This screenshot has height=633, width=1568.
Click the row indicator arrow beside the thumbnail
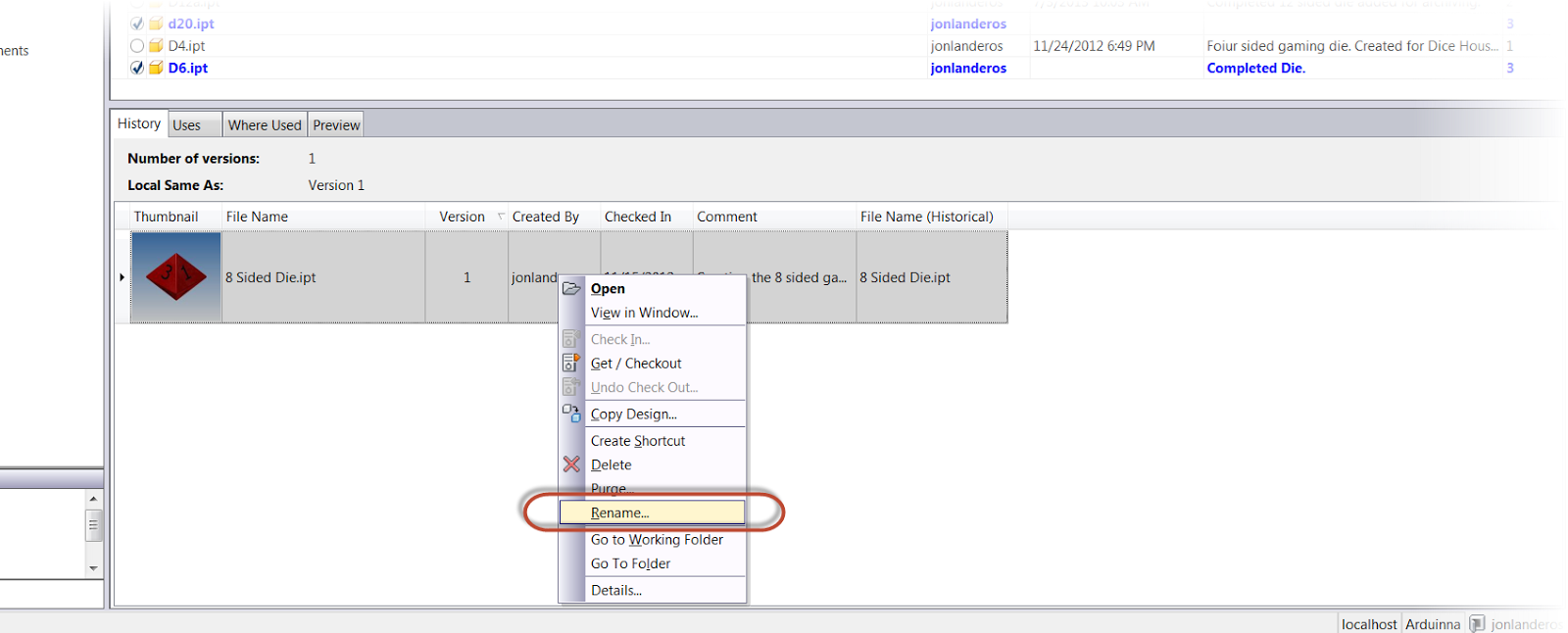(x=122, y=277)
